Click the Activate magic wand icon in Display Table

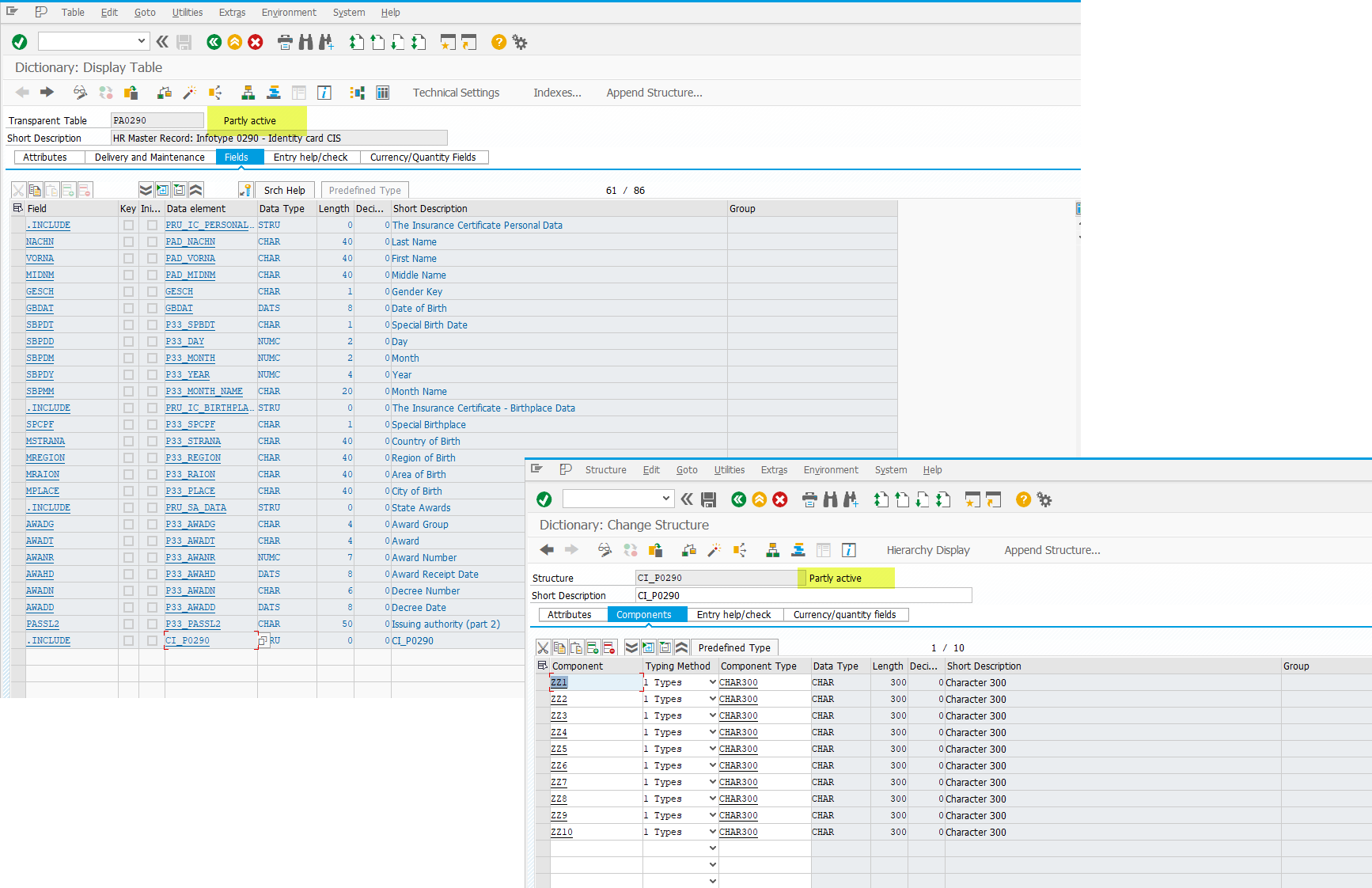(190, 93)
